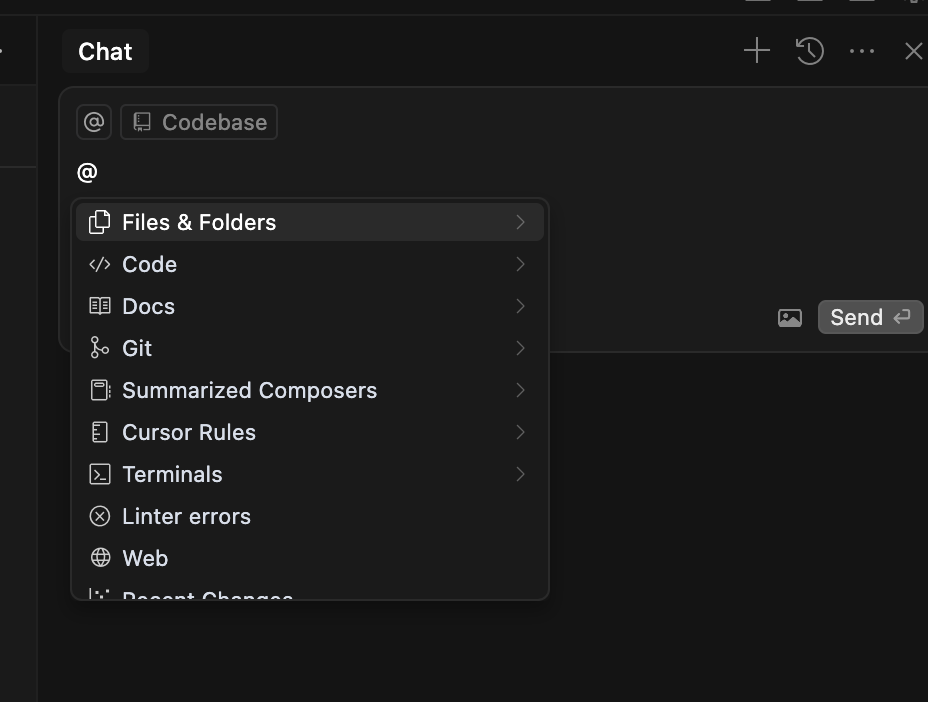Viewport: 928px width, 702px height.
Task: Expand the Cursor Rules chevron
Action: click(x=520, y=432)
